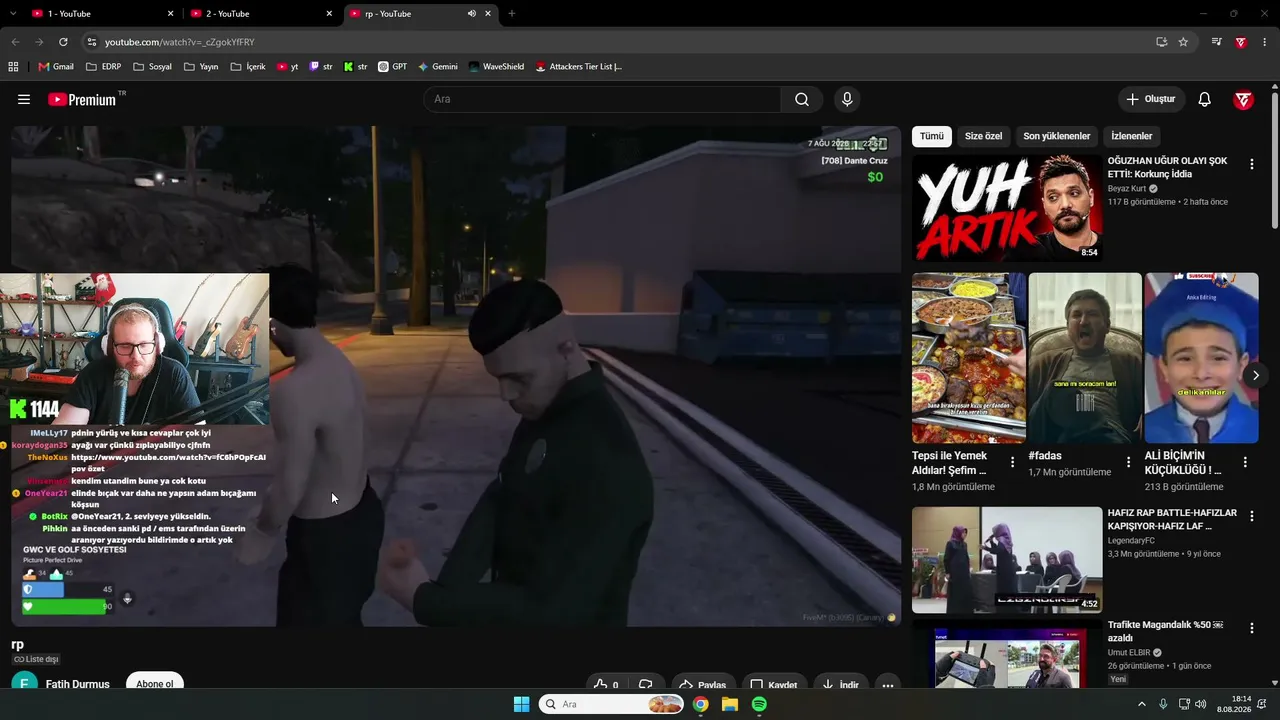
Task: Open options for ALİ BİÇİM'İN short
Action: 1245,462
